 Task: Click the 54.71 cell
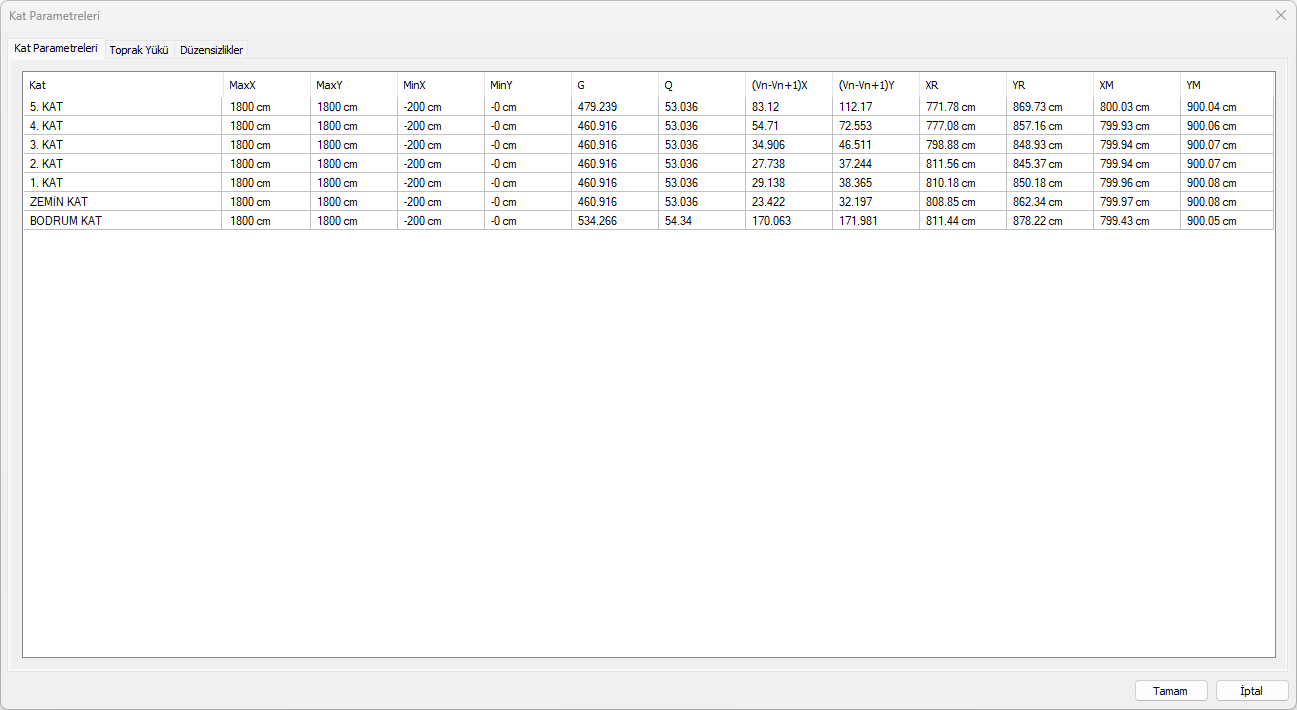click(788, 126)
